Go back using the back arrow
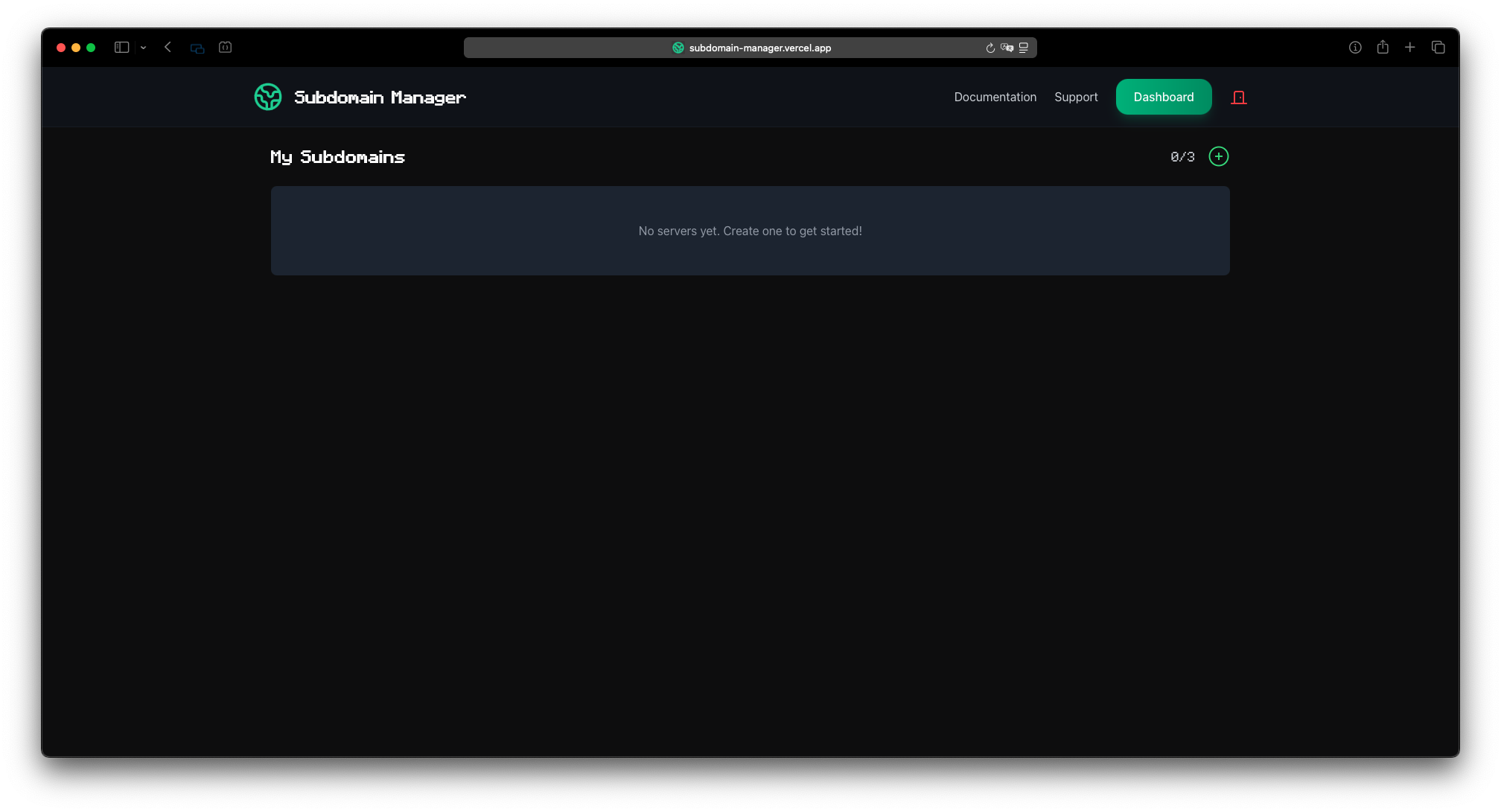 pyautogui.click(x=168, y=47)
